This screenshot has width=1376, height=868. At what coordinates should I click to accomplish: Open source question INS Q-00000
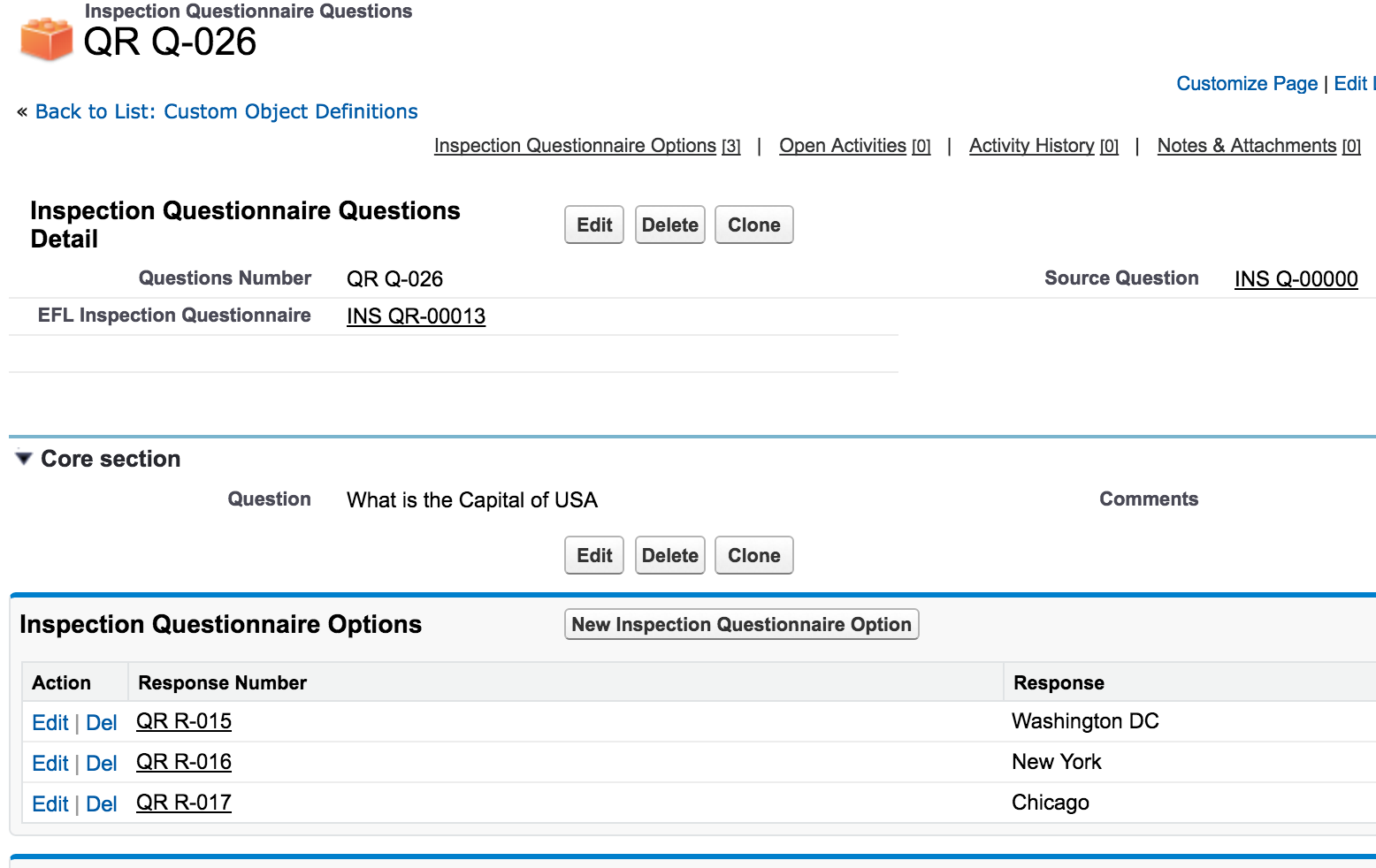point(1296,279)
